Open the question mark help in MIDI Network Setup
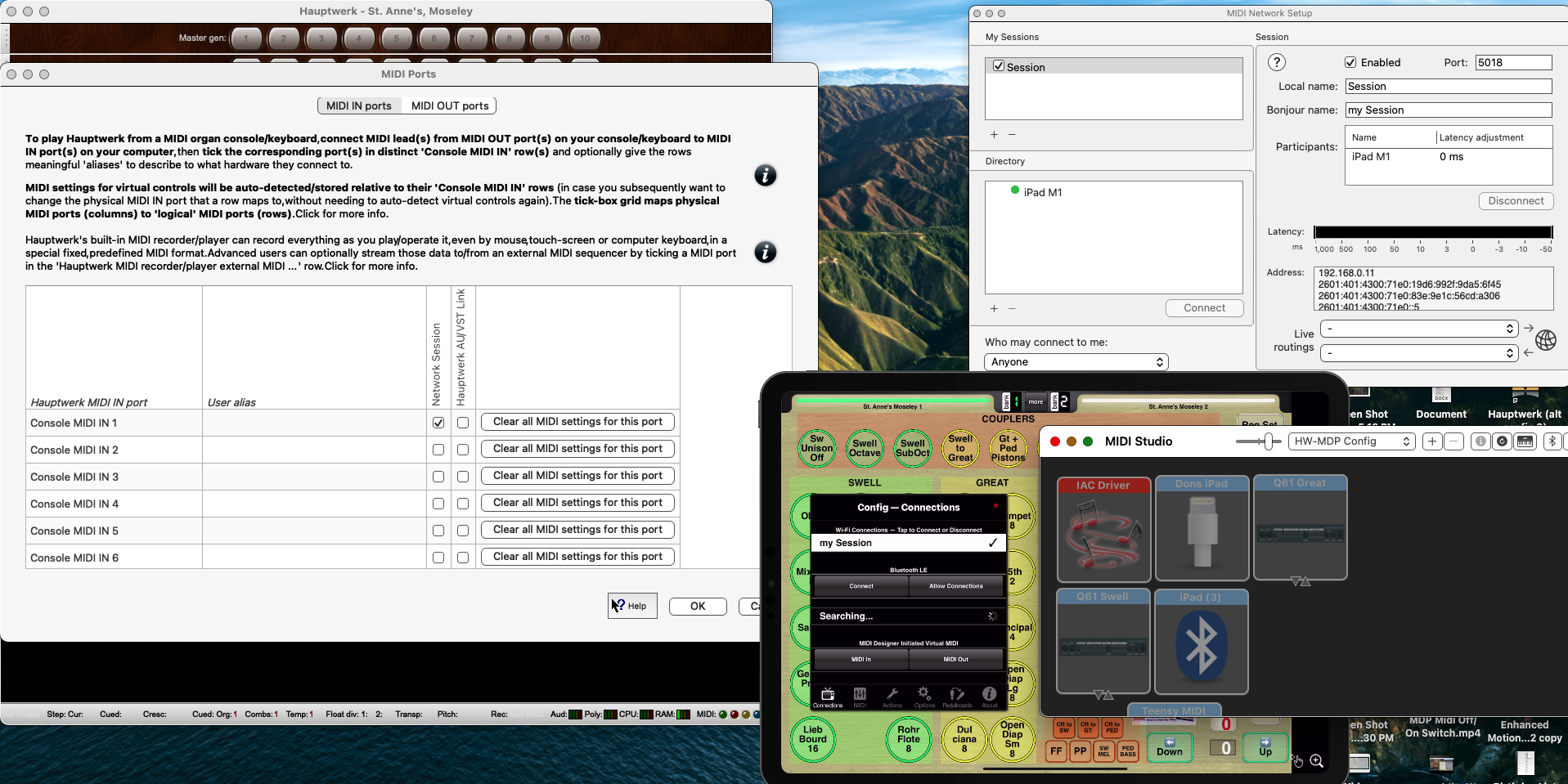The height and width of the screenshot is (784, 1568). coord(1276,62)
